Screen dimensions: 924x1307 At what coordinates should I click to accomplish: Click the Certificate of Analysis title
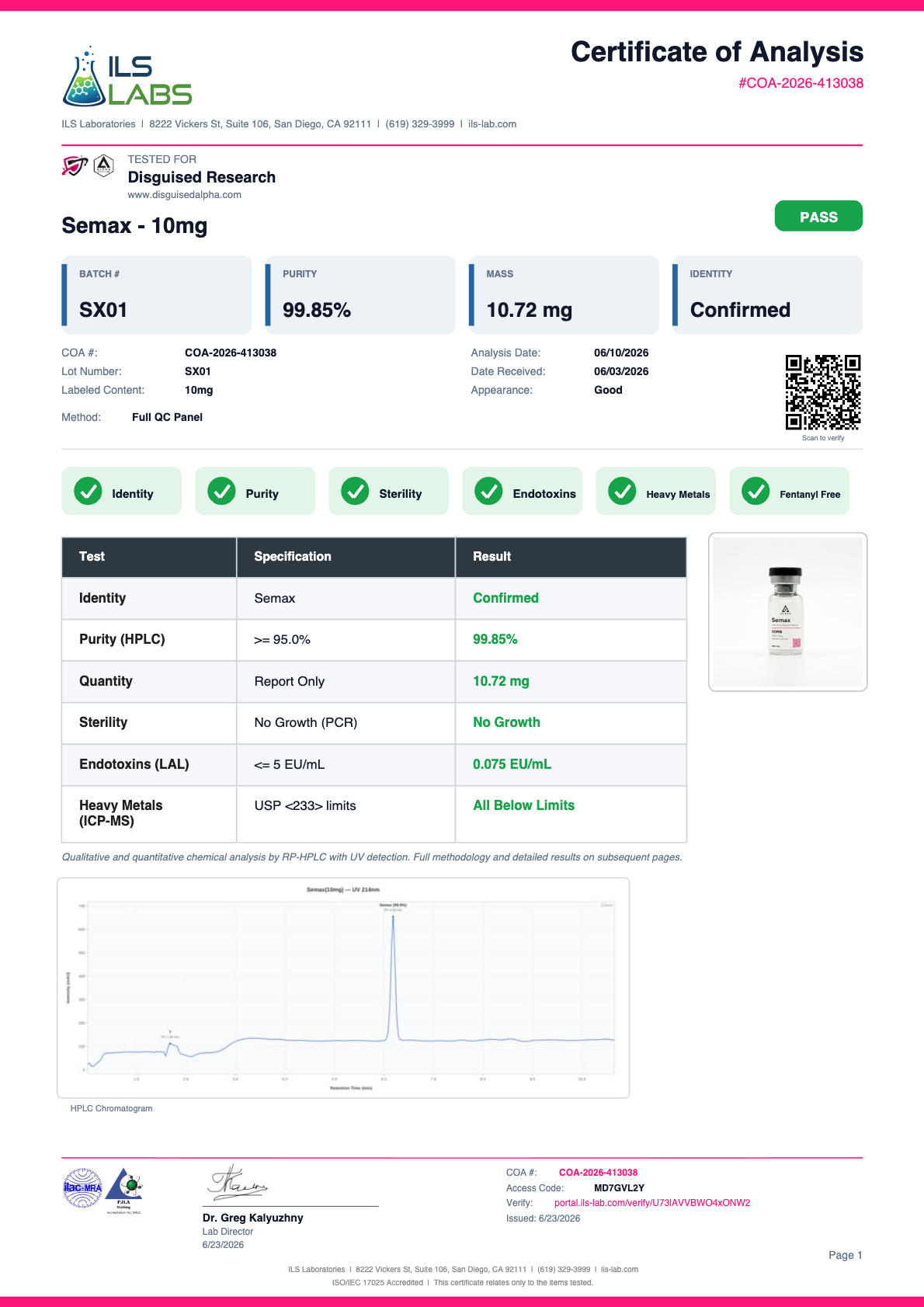tap(717, 52)
